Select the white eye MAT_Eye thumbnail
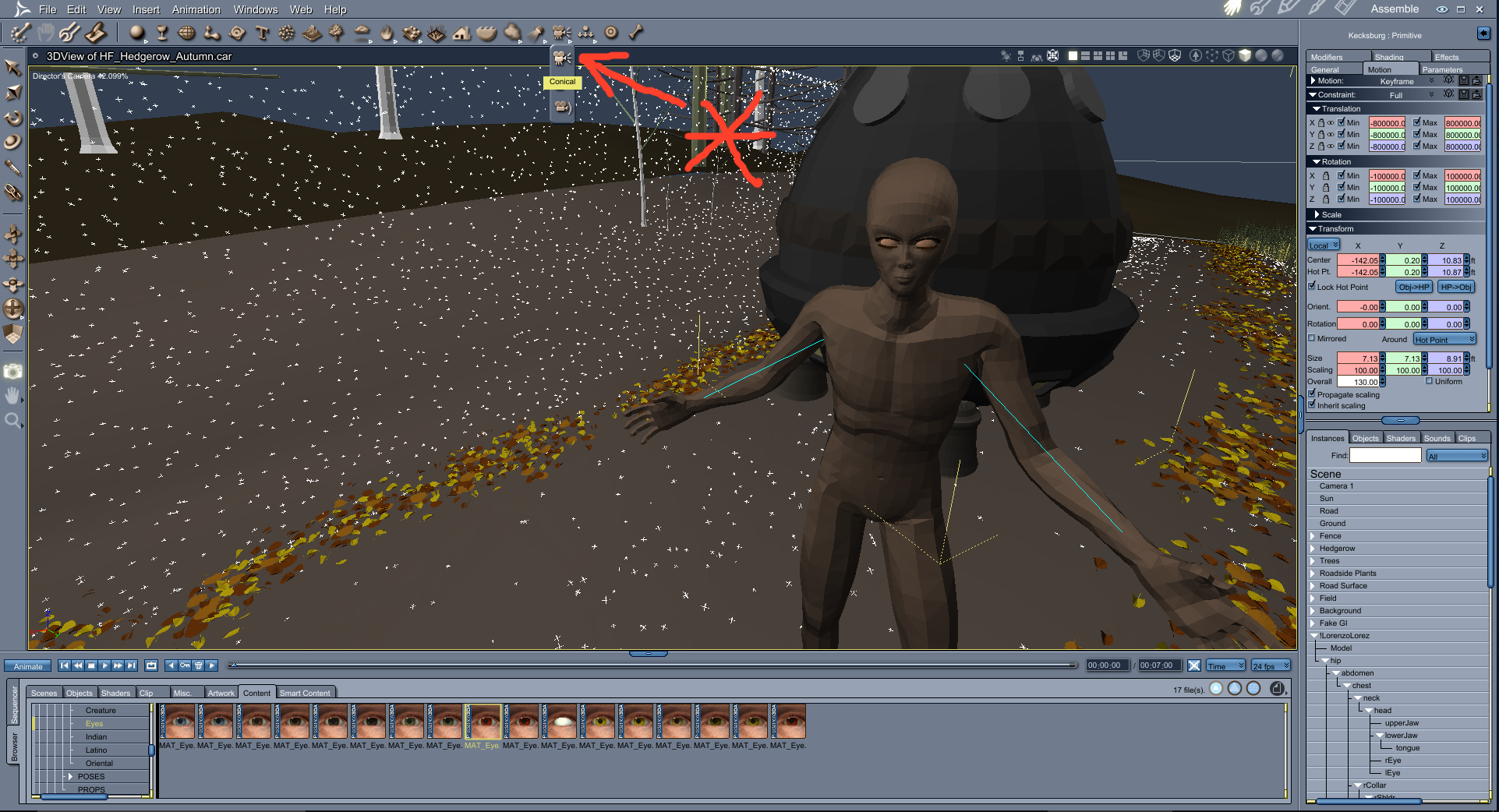The image size is (1499, 812). (x=560, y=721)
